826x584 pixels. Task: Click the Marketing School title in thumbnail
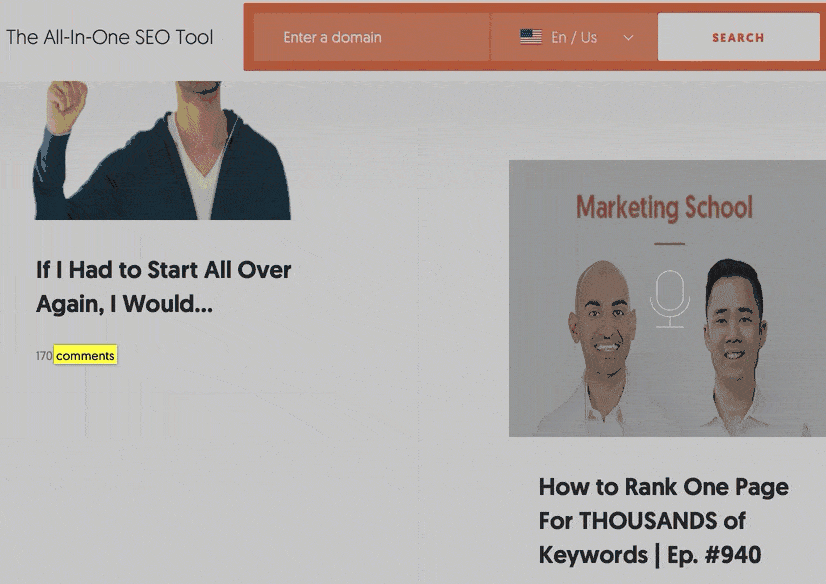(x=664, y=207)
